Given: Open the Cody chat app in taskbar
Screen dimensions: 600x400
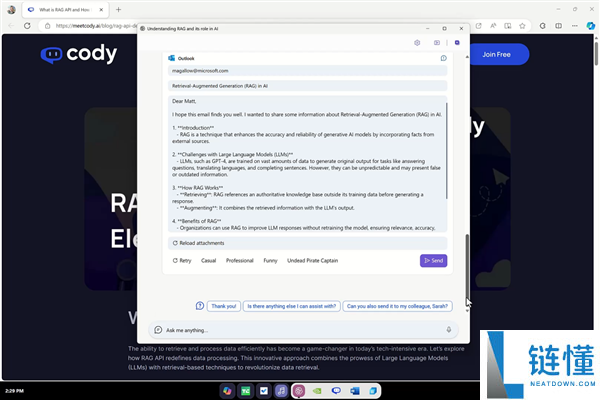Looking at the screenshot, I should click(x=336, y=391).
